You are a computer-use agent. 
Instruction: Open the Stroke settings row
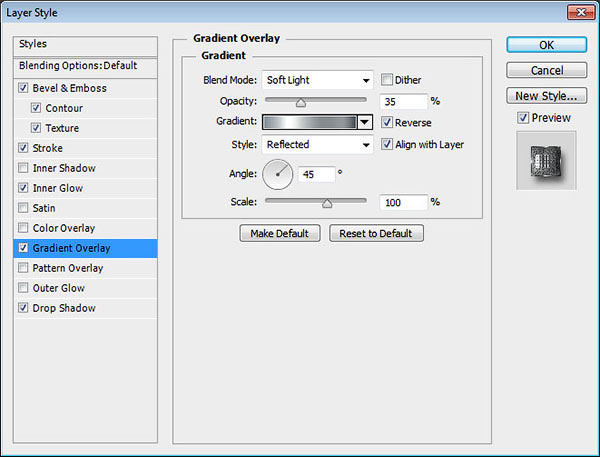85,148
